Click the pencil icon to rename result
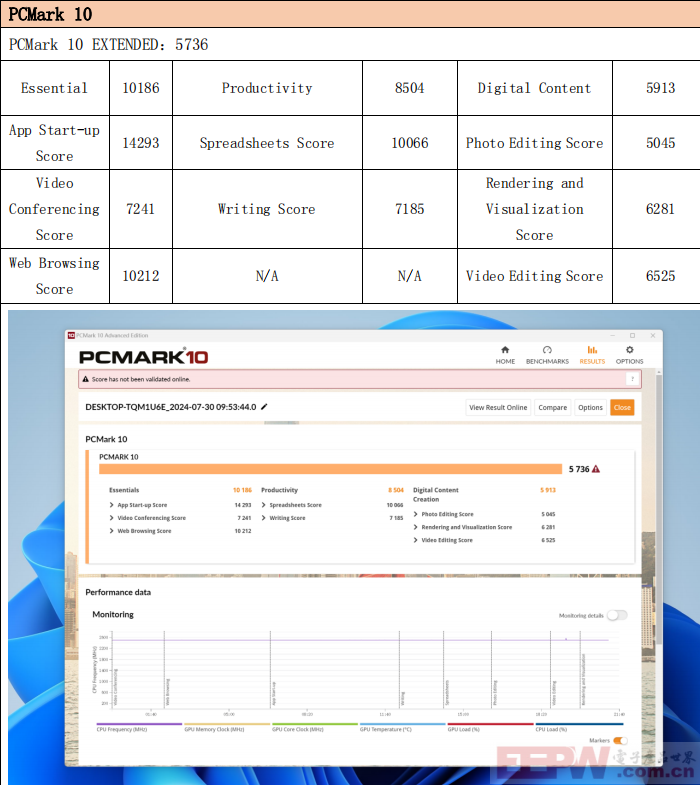700x785 pixels. [x=264, y=407]
